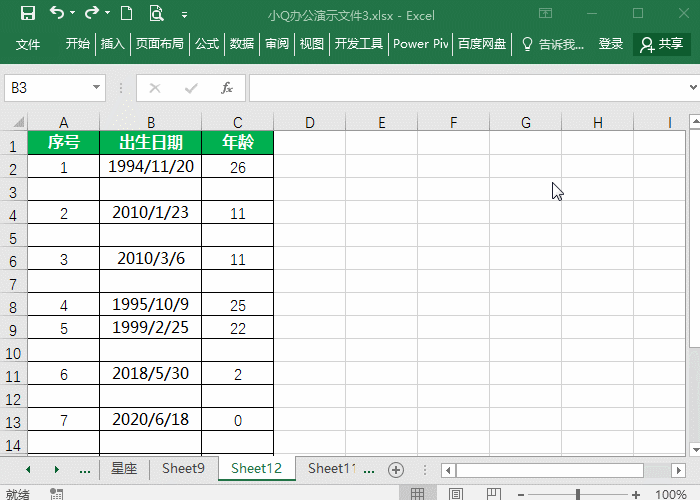700x500 pixels.
Task: Click inside the formula bar input
Action: click(467, 88)
